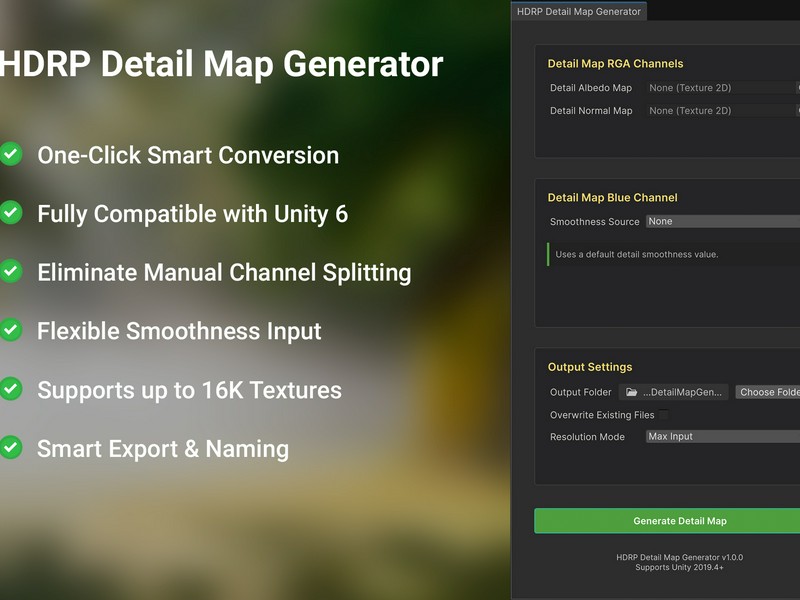Click the 'Detail Normal Map' label

click(x=591, y=111)
